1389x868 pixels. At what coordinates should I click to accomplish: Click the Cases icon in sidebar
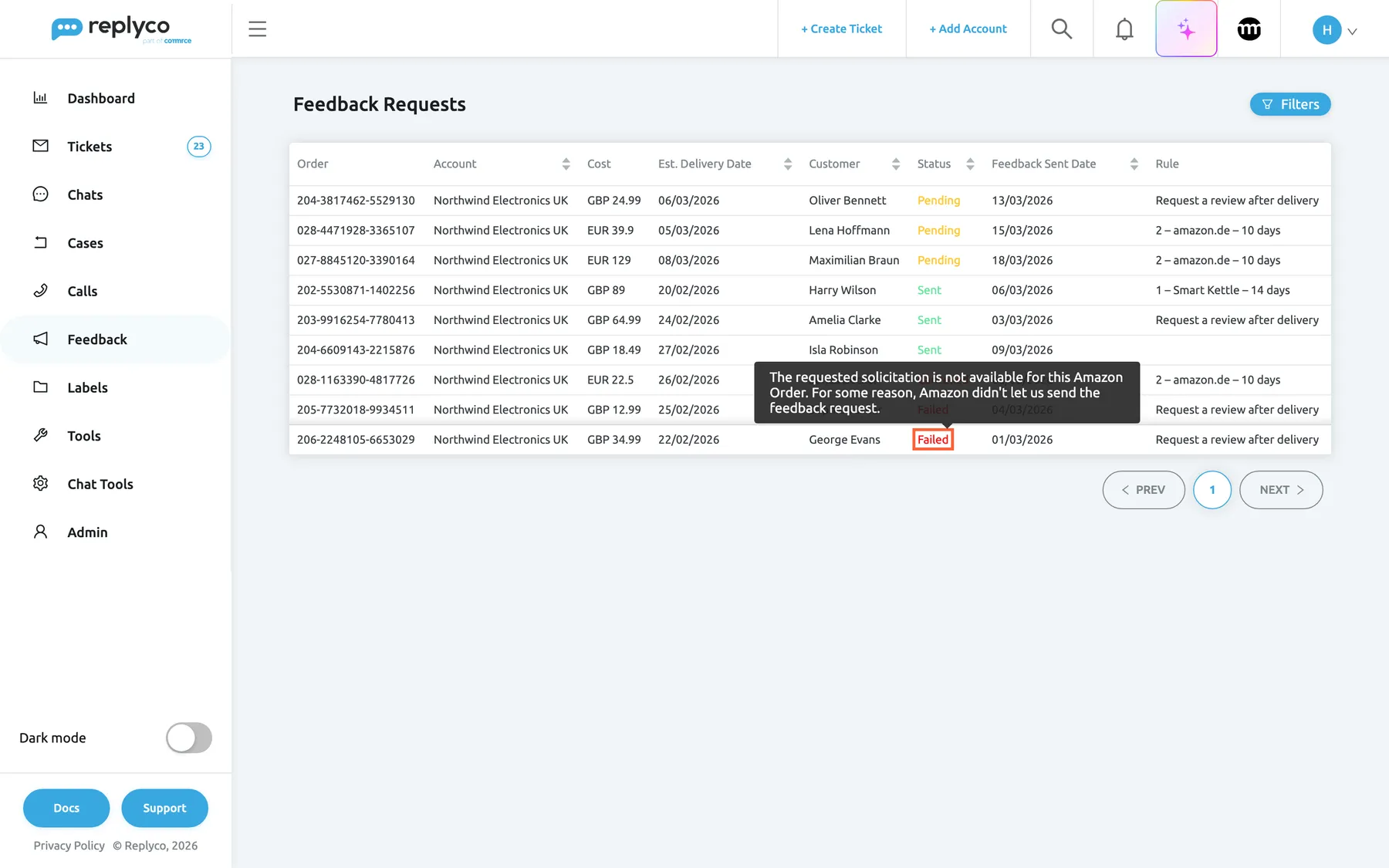(x=40, y=242)
